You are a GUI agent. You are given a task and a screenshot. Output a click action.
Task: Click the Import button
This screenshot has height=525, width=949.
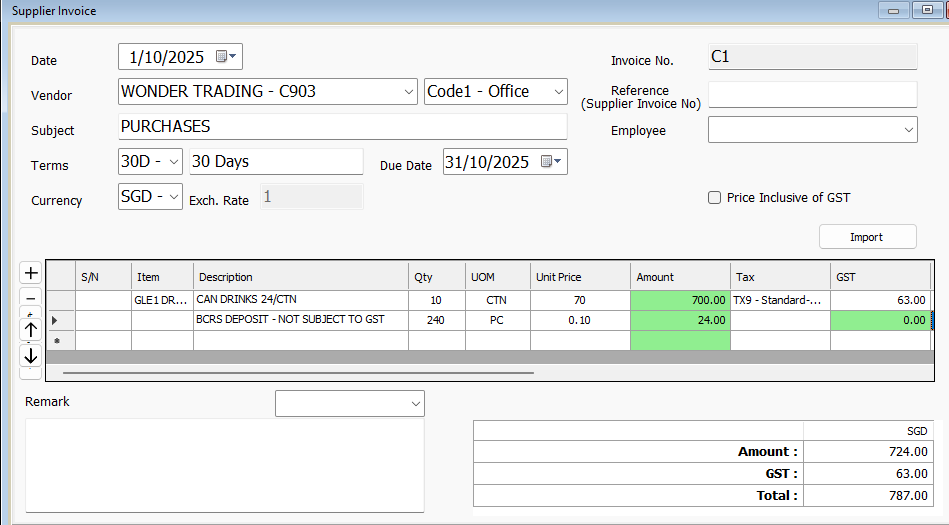[867, 237]
